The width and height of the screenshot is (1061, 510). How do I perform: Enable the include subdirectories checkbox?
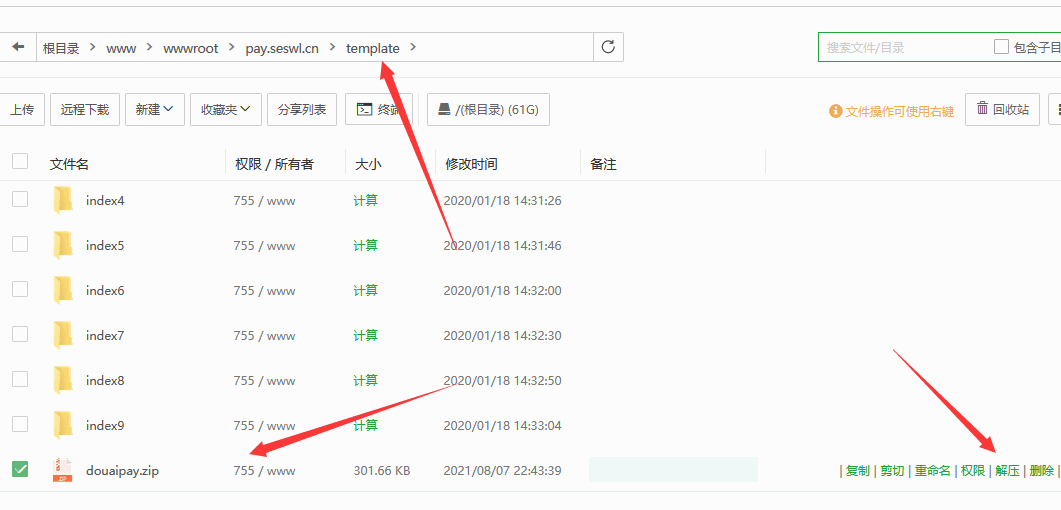click(1001, 47)
